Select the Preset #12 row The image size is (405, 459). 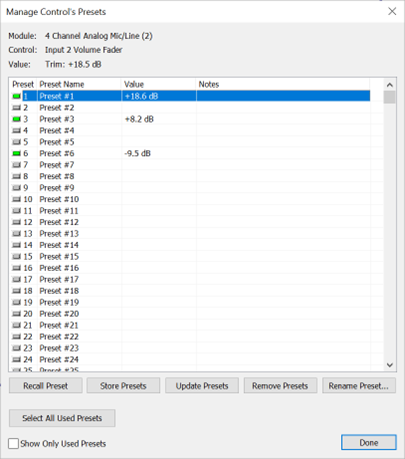point(191,222)
